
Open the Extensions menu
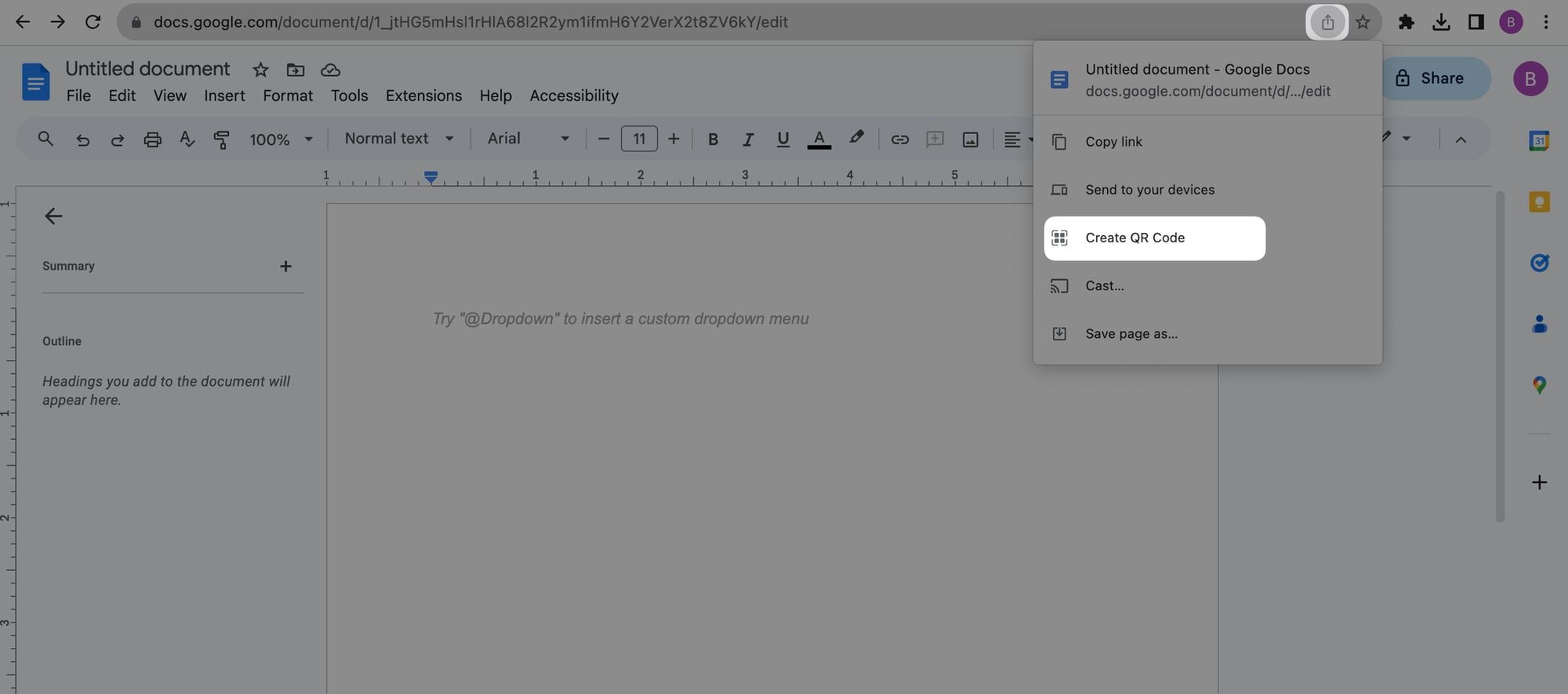(423, 96)
